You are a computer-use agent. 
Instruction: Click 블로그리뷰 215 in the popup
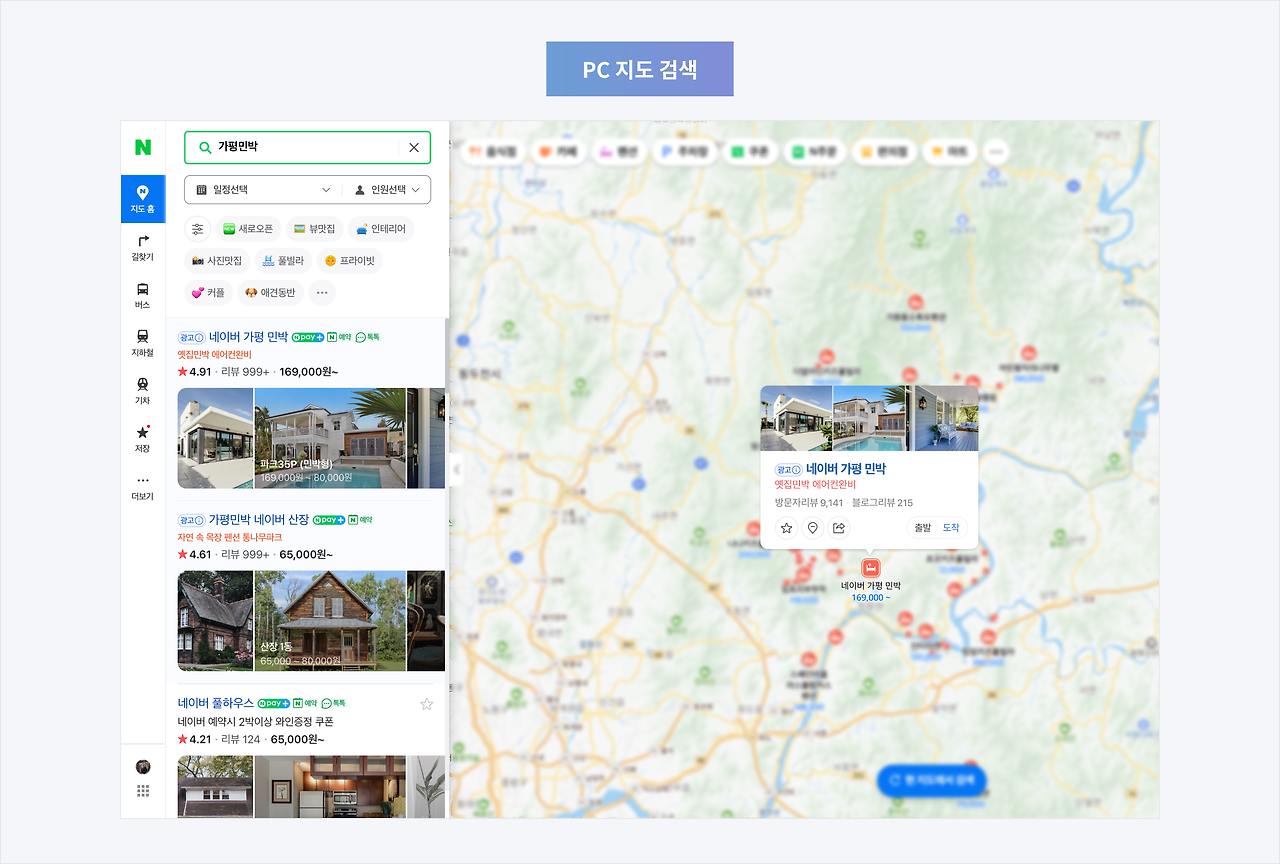click(x=883, y=503)
